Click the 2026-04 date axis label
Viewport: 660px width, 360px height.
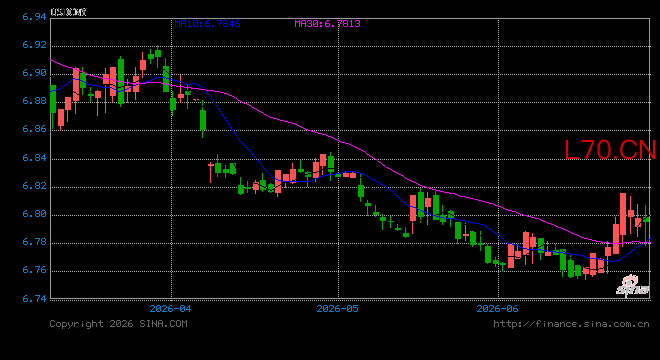(170, 309)
